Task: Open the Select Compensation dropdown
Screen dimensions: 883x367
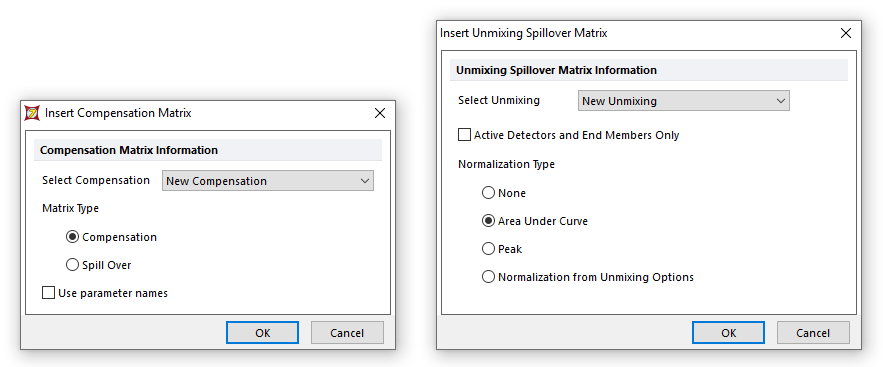Action: 267,181
